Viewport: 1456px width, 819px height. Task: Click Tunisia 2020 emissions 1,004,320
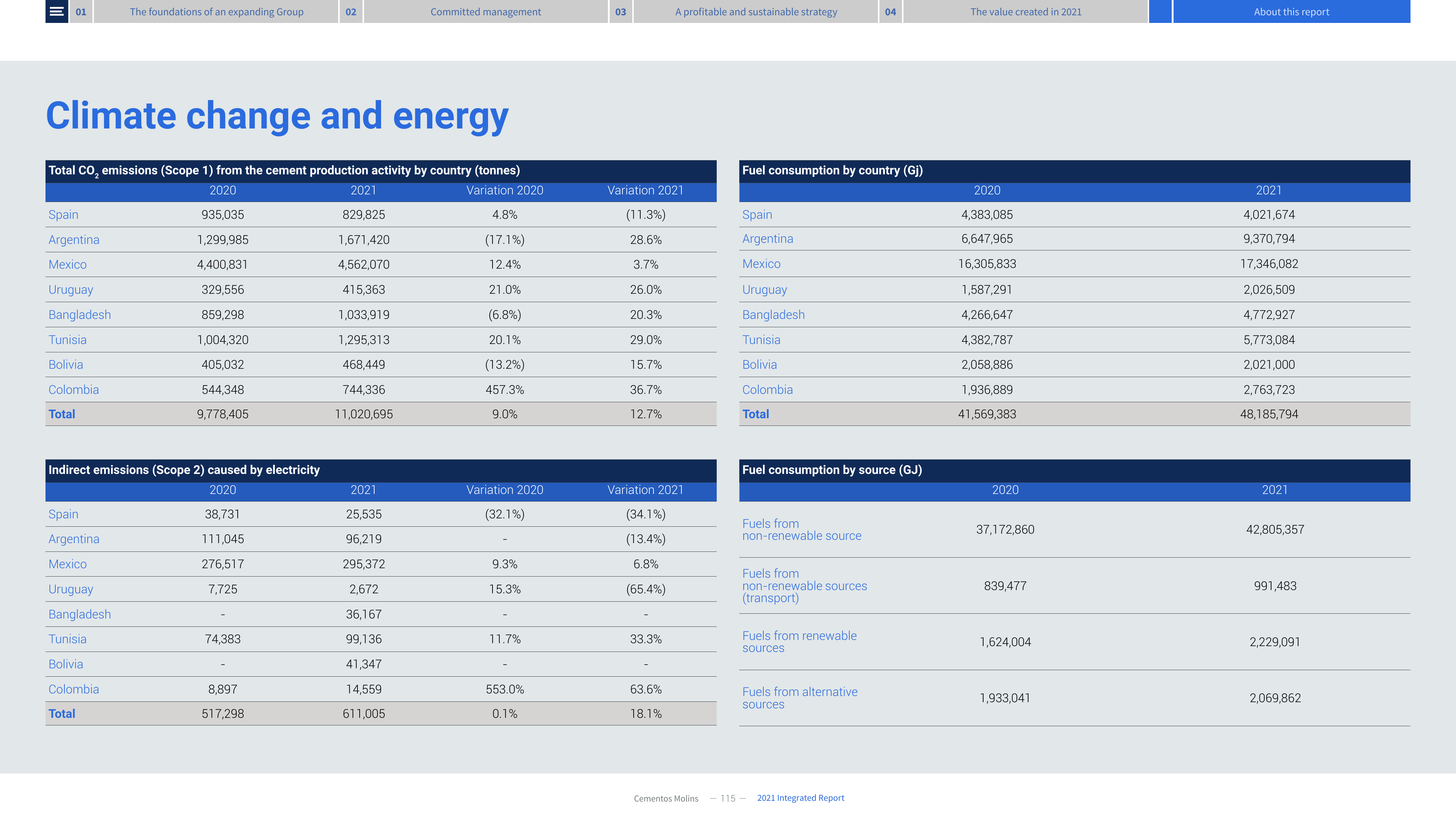[x=223, y=340]
